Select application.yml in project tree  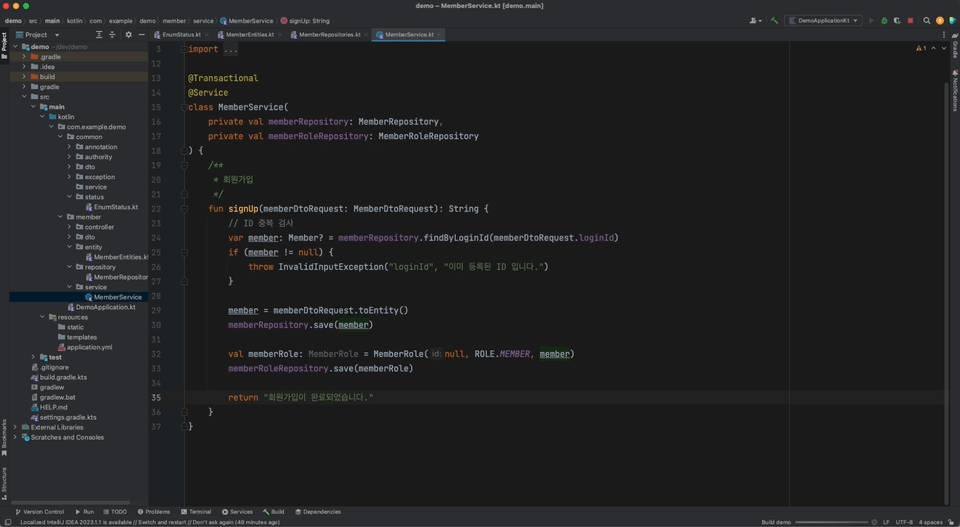89,347
